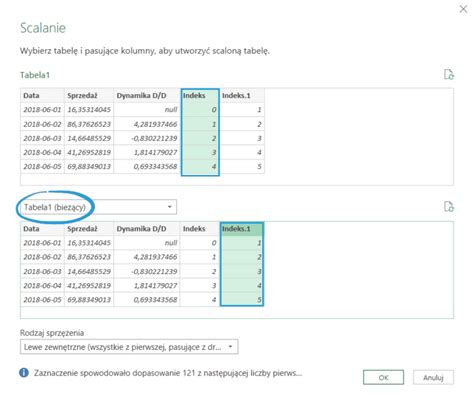Viewport: 474px width, 404px height.
Task: Select Dynamika D/D header in bottom table
Action: click(x=147, y=229)
